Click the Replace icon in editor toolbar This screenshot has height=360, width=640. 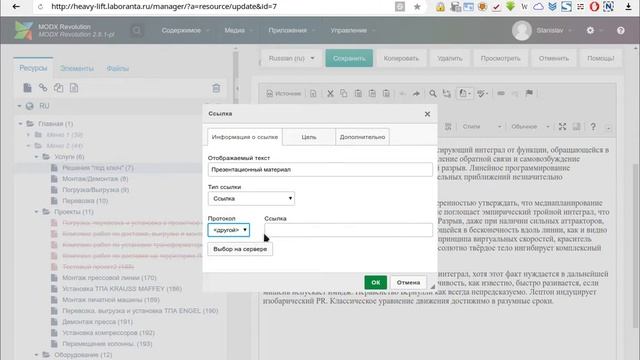447,93
